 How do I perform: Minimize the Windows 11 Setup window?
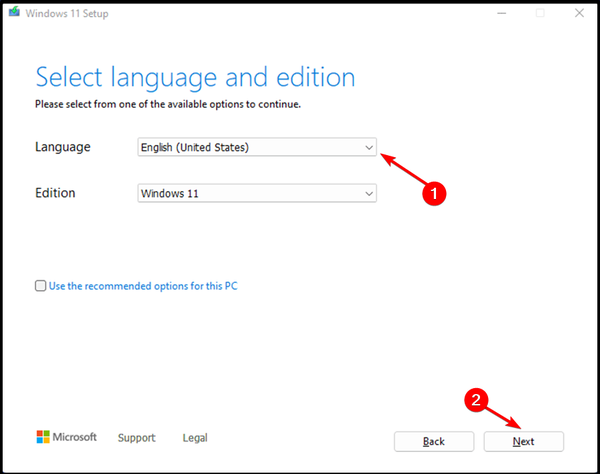502,13
